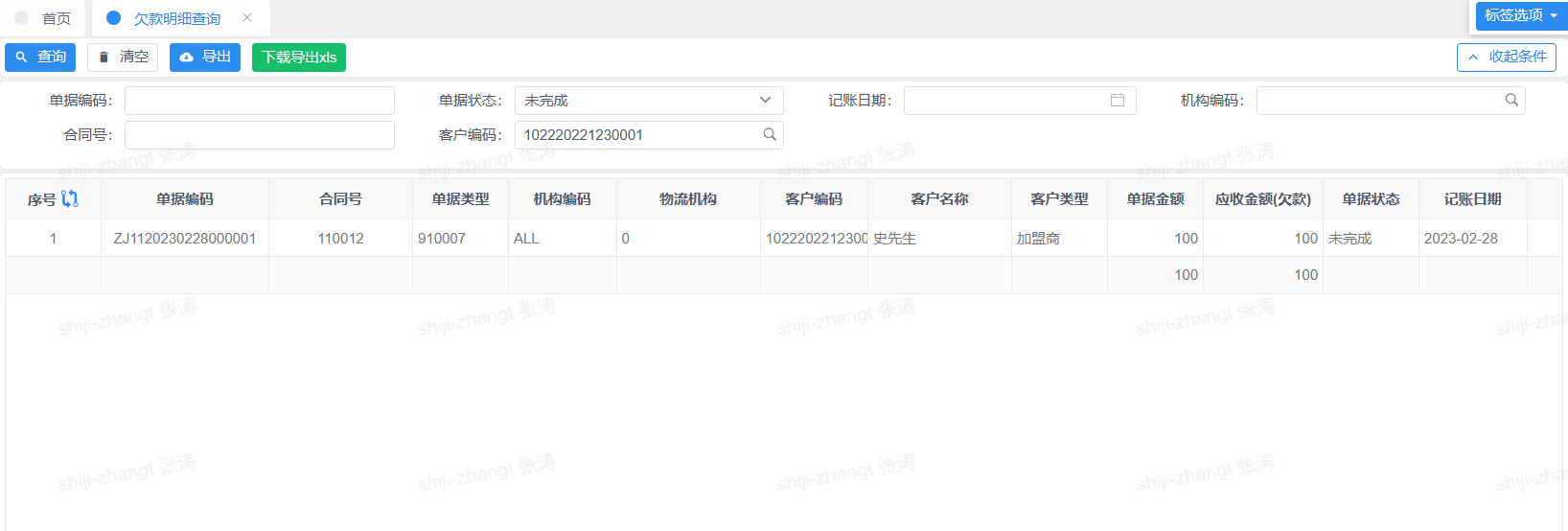Click the 加盟商 customer type cell
Viewport: 1568px width, 531px height.
click(1060, 239)
